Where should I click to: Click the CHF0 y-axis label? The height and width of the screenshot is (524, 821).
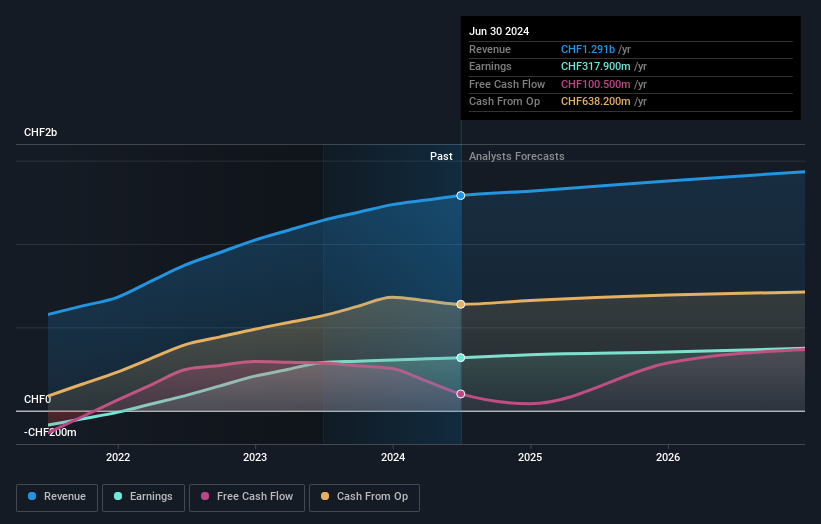(x=37, y=399)
